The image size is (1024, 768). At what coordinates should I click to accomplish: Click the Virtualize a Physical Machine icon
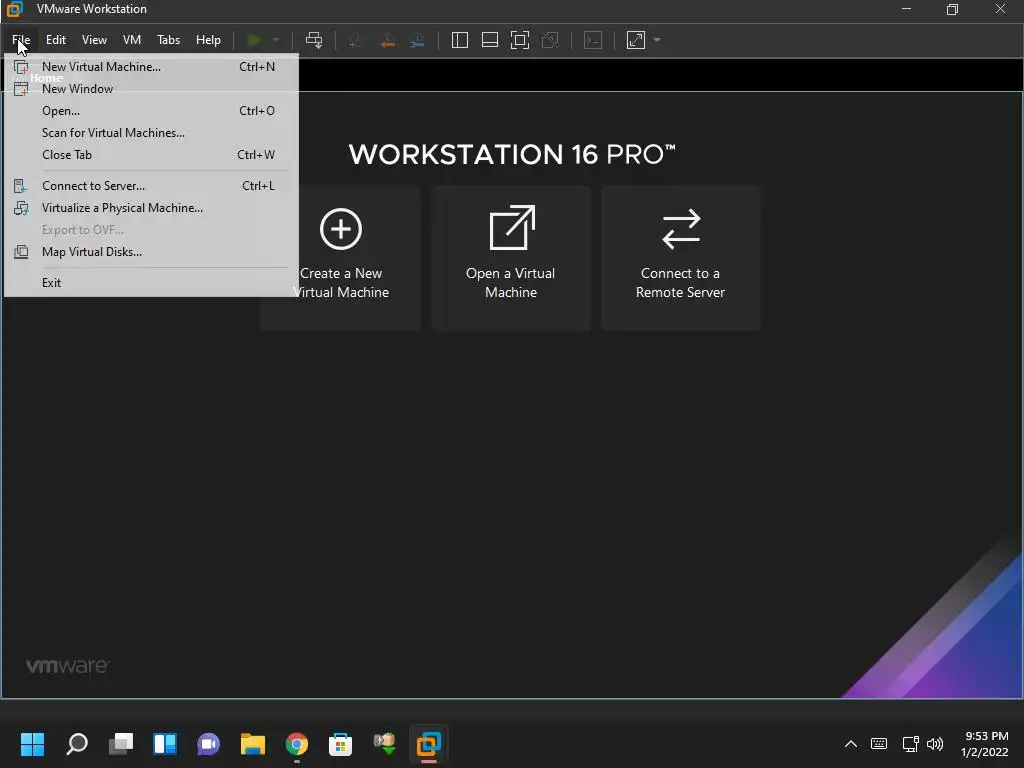(x=21, y=208)
